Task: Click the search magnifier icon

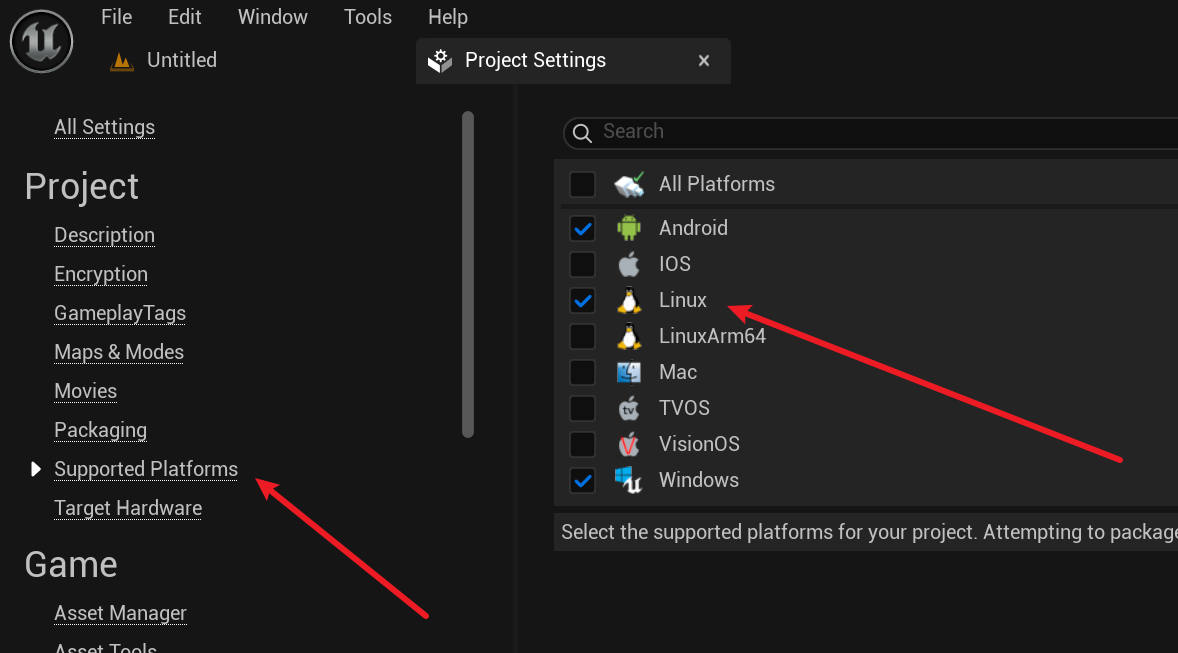Action: [x=582, y=133]
